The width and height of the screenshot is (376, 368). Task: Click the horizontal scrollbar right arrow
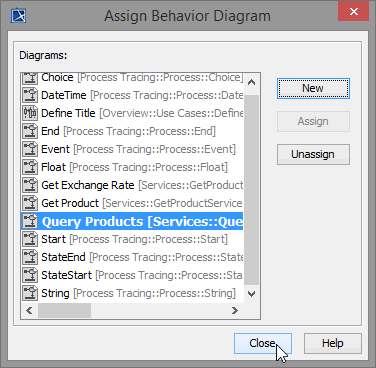pyautogui.click(x=235, y=310)
